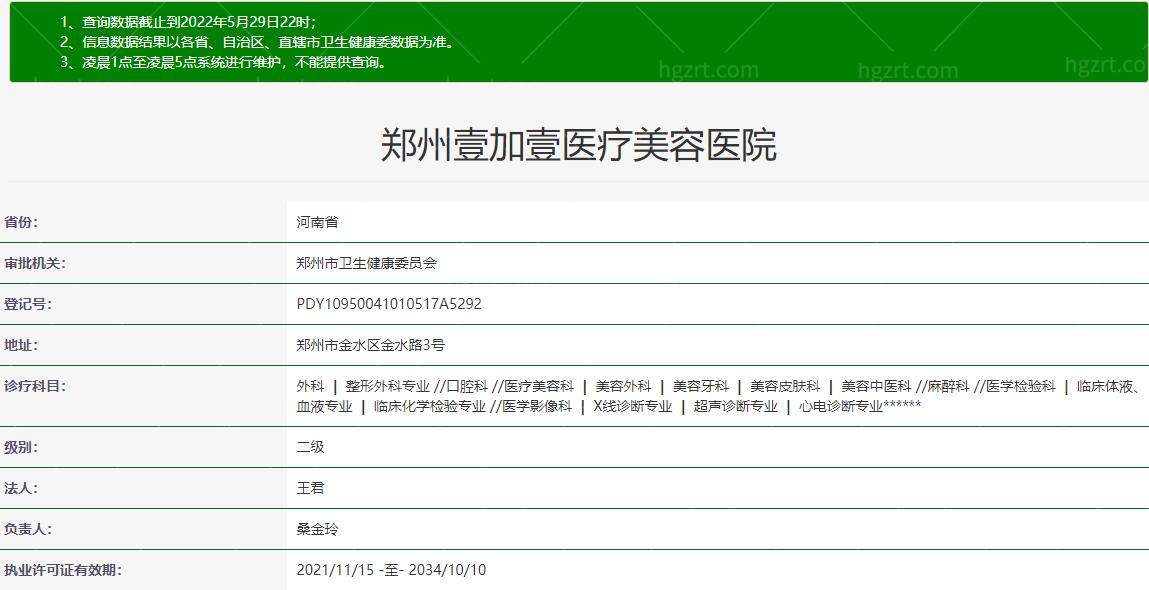
Task: Click the hospital level value 二级
Action: [x=309, y=447]
